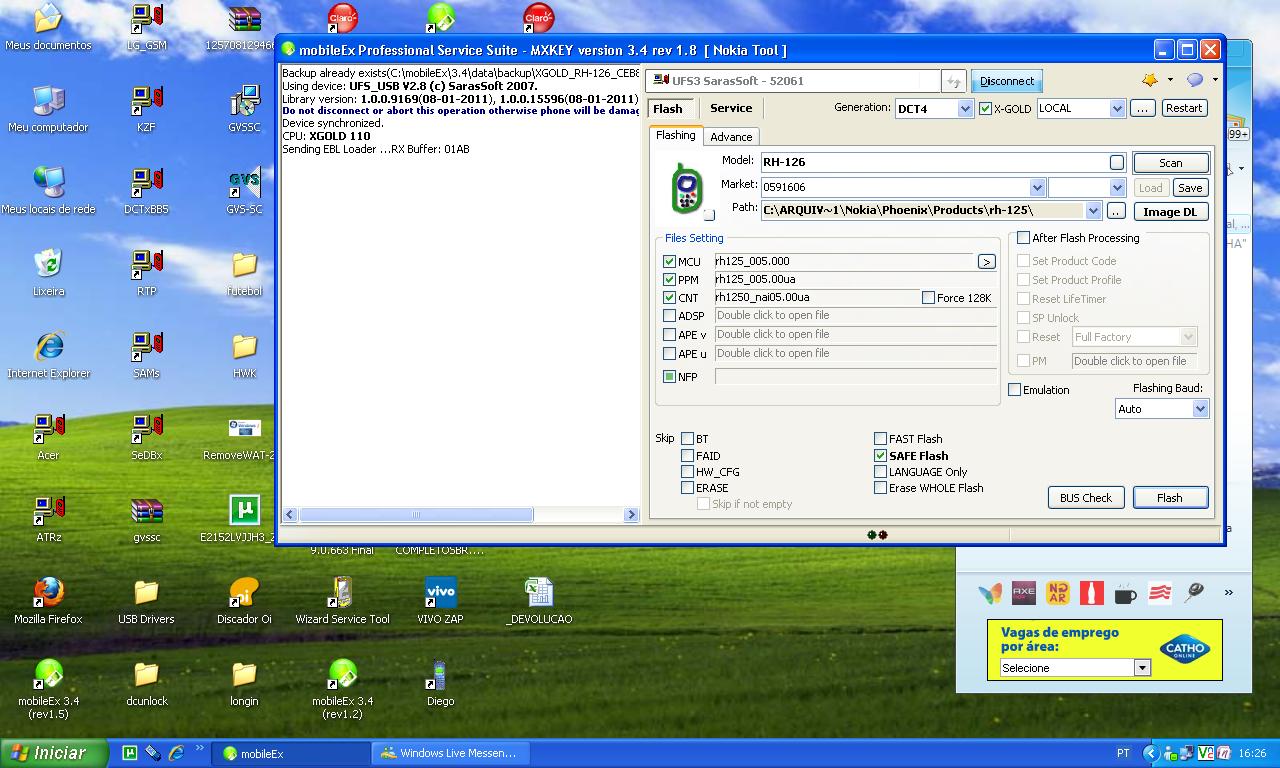Click the Image DL button
This screenshot has width=1280, height=768.
point(1170,212)
